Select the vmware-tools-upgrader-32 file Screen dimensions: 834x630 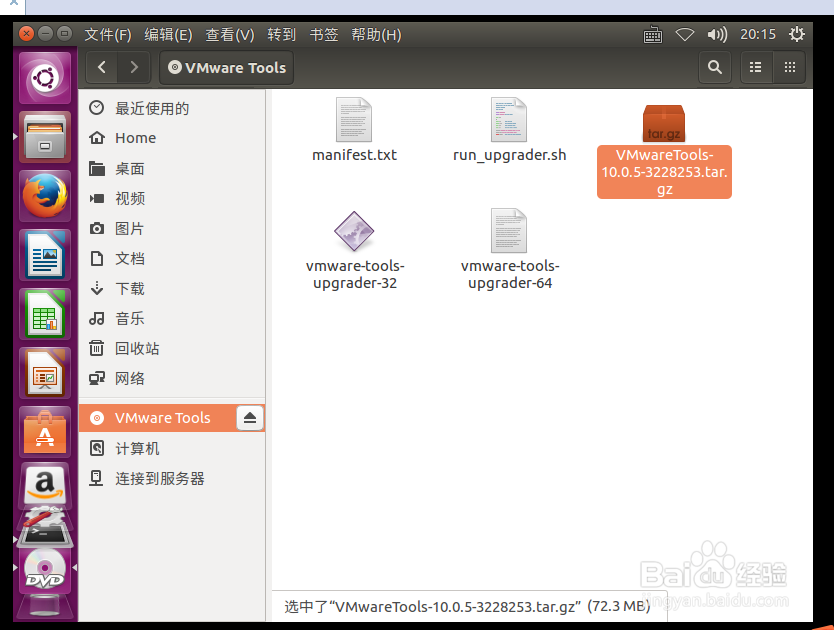(x=355, y=250)
